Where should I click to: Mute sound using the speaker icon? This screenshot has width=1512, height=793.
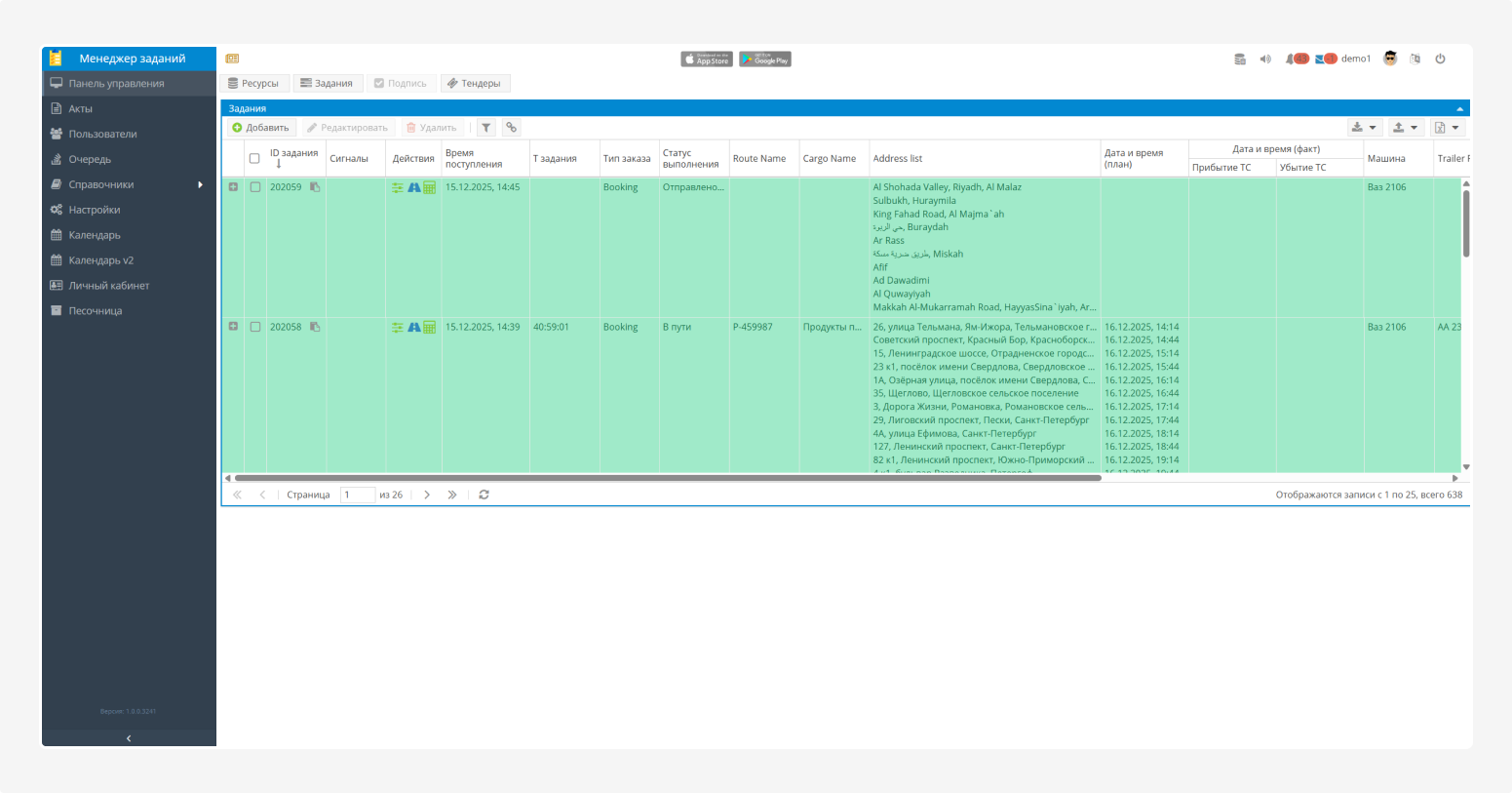point(1265,59)
